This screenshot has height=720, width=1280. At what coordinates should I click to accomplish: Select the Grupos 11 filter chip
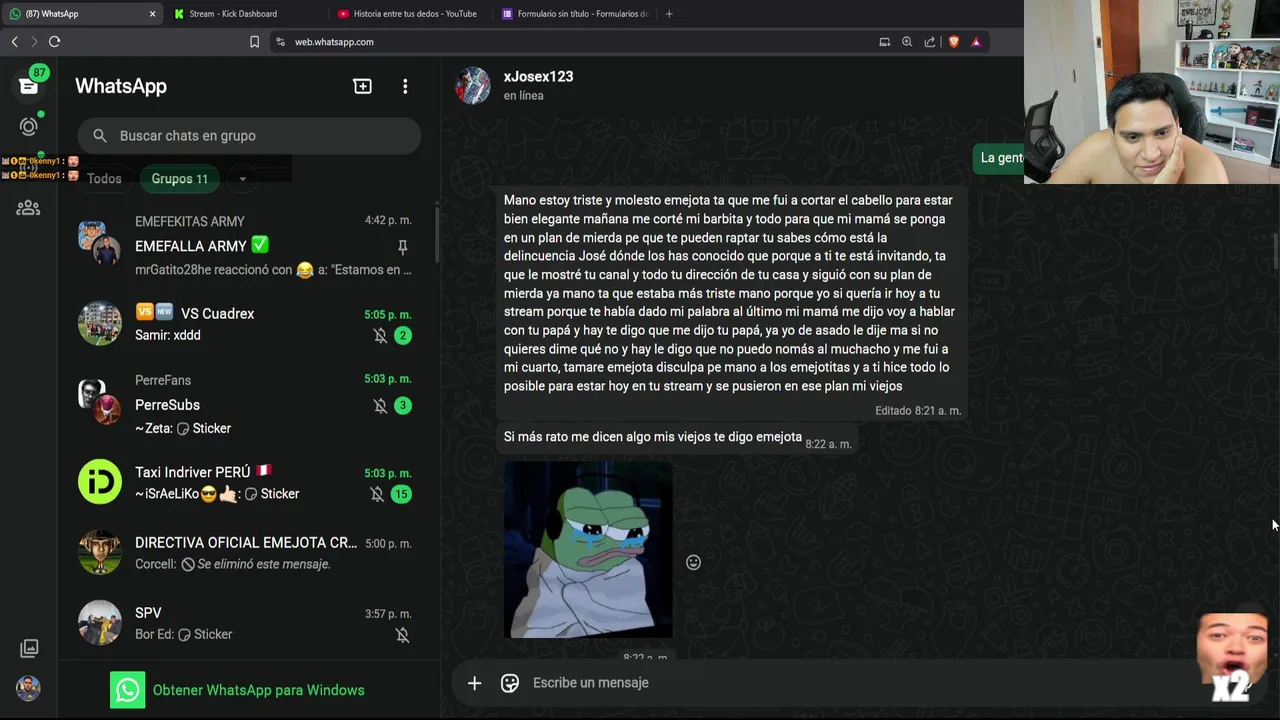180,179
